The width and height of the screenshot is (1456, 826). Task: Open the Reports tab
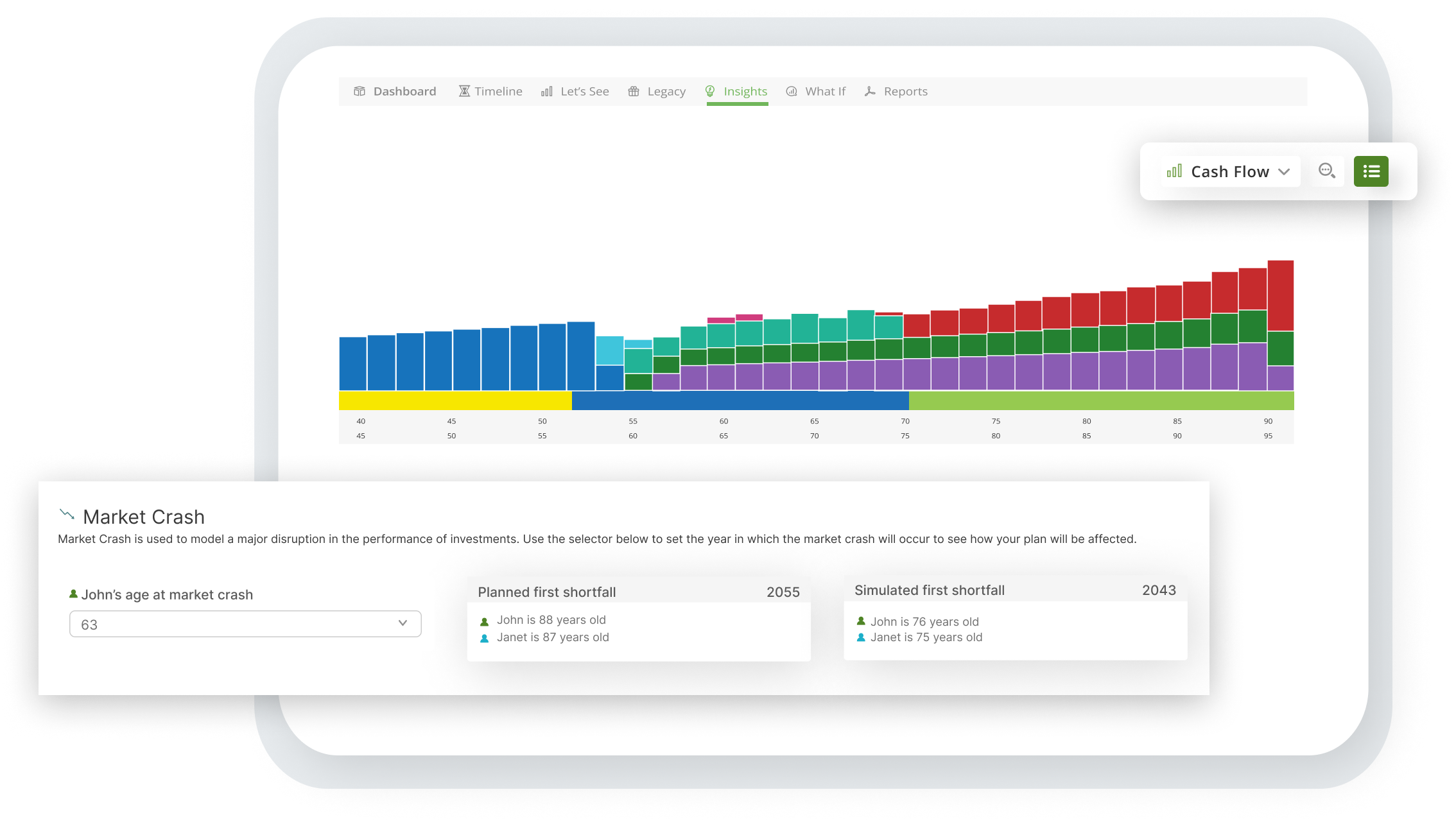pos(905,91)
